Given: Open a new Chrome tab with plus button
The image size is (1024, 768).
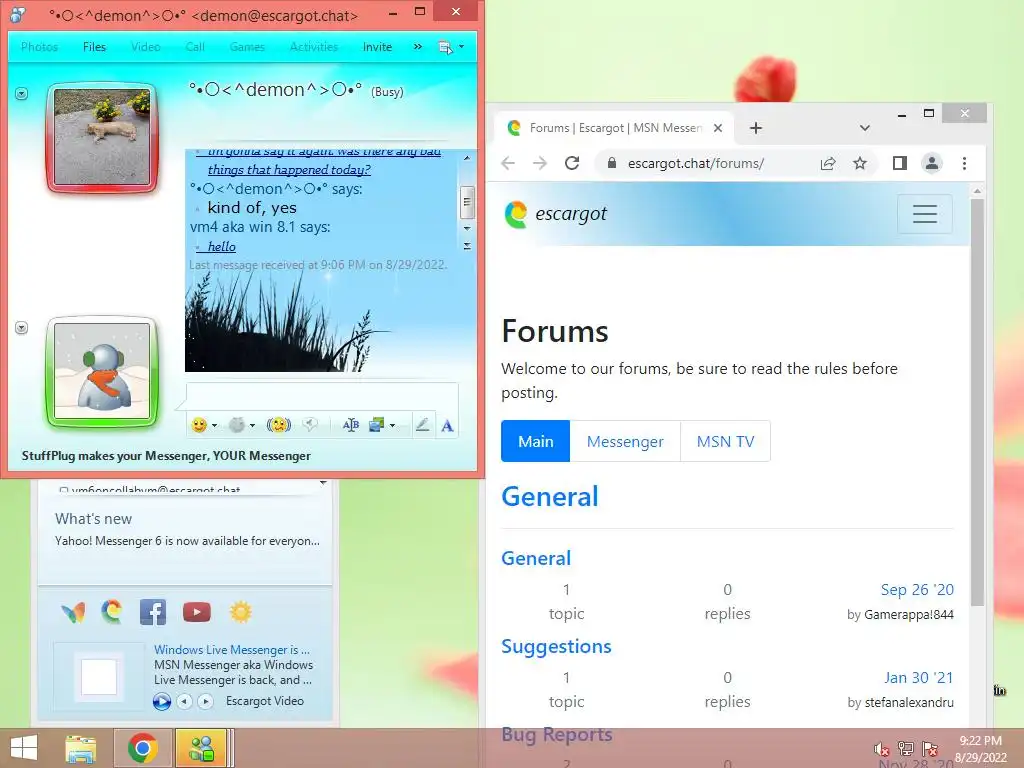Looking at the screenshot, I should coord(756,128).
